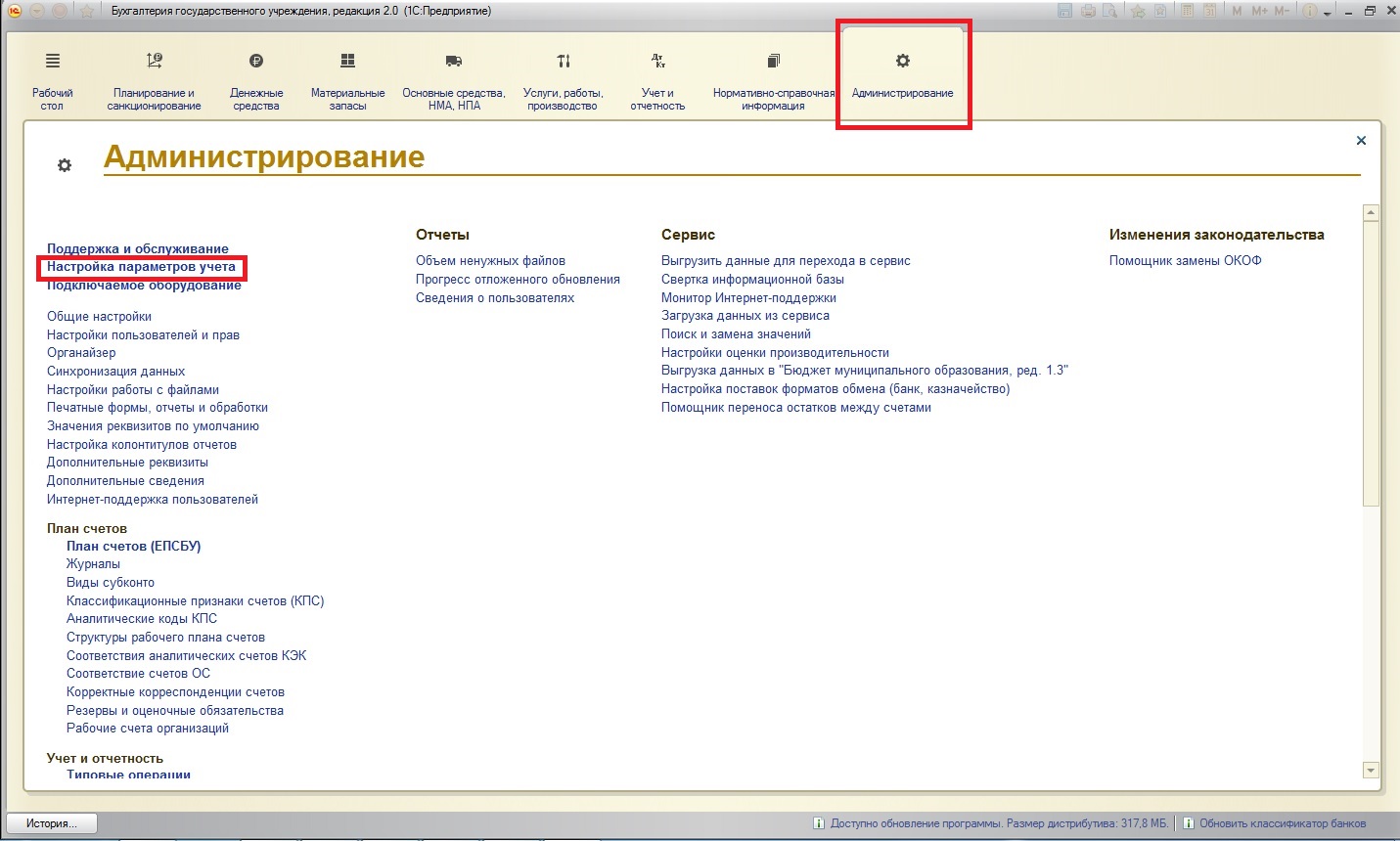The width and height of the screenshot is (1400, 841).
Task: Open Общие настройки
Action: click(99, 316)
